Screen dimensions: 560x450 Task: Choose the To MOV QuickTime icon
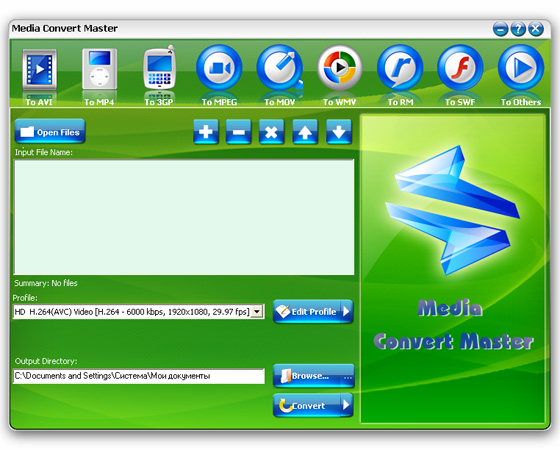point(280,68)
